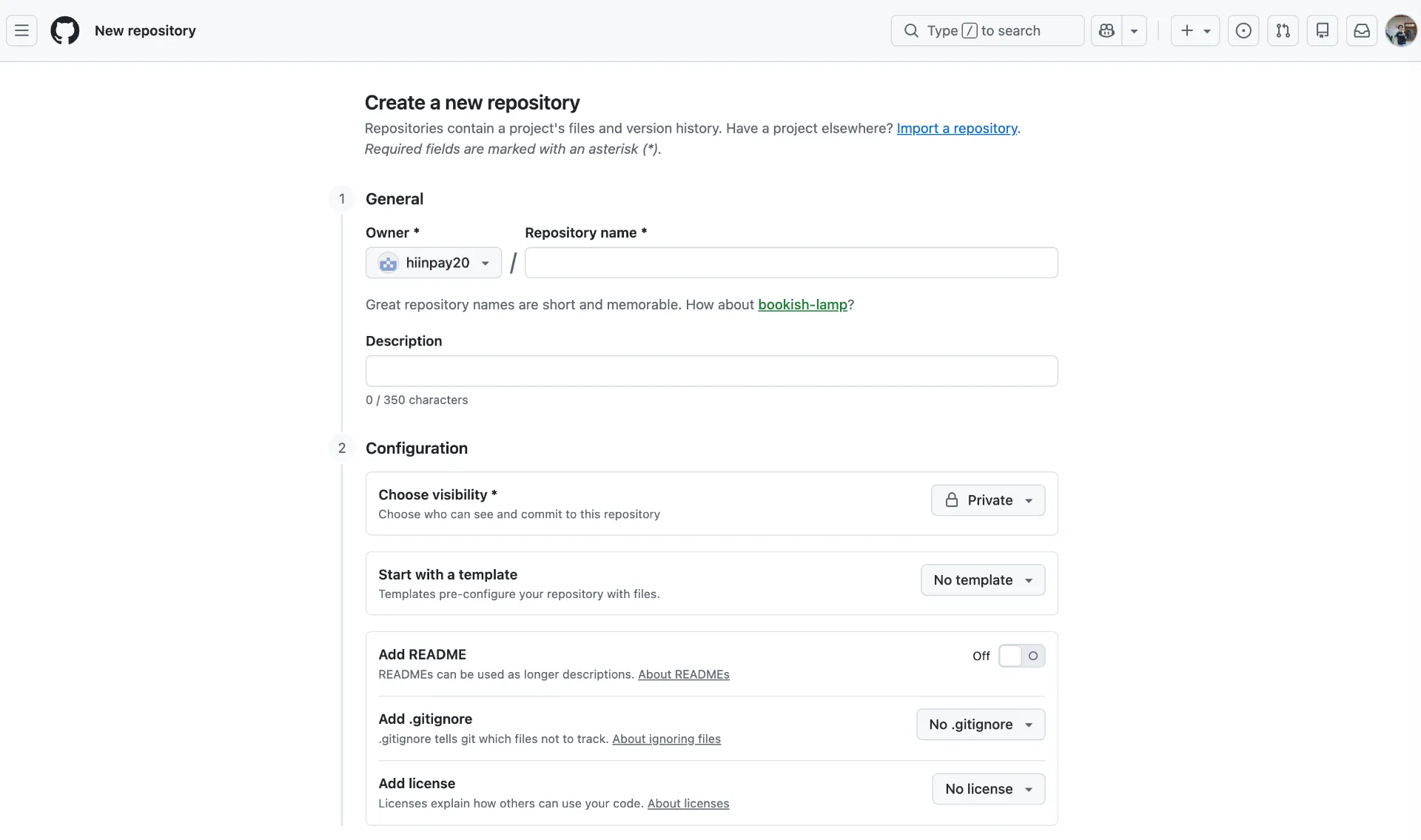1421x840 pixels.
Task: Click the Repository name input field
Action: coord(790,263)
